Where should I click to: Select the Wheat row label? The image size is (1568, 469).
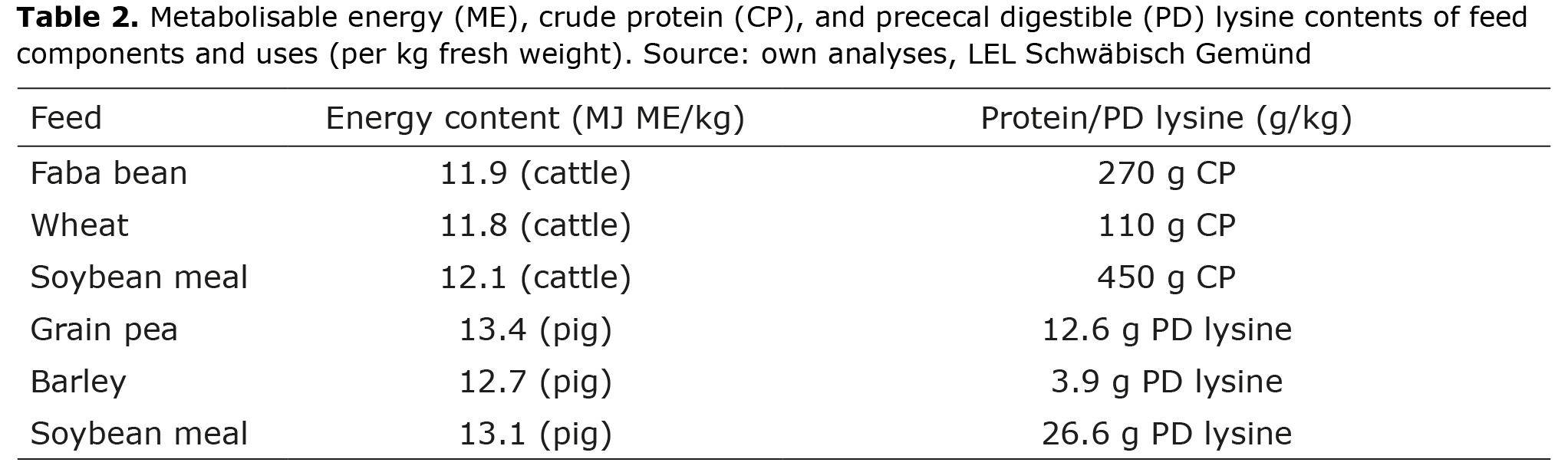[80, 225]
